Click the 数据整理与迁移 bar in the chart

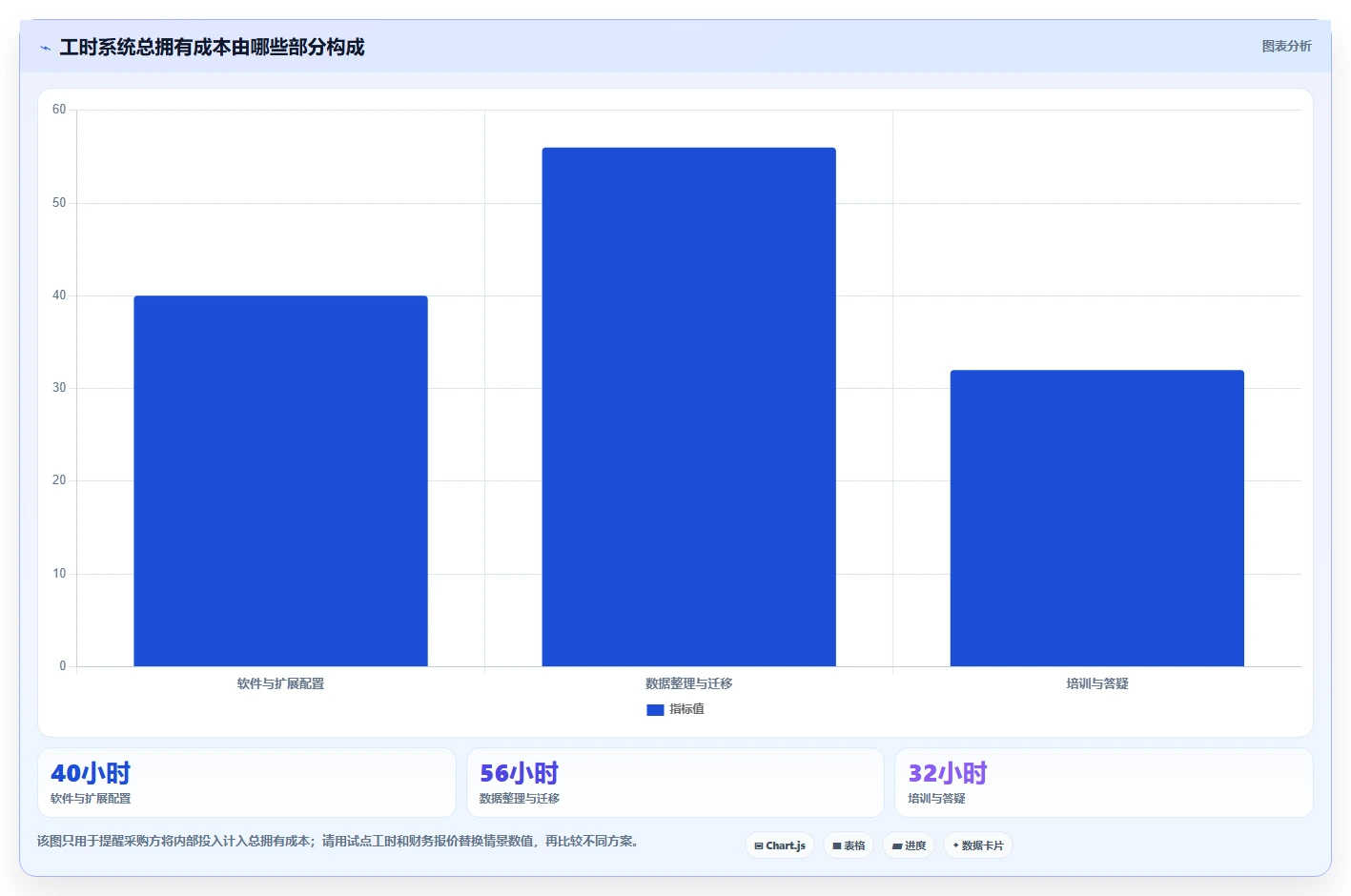coord(688,407)
